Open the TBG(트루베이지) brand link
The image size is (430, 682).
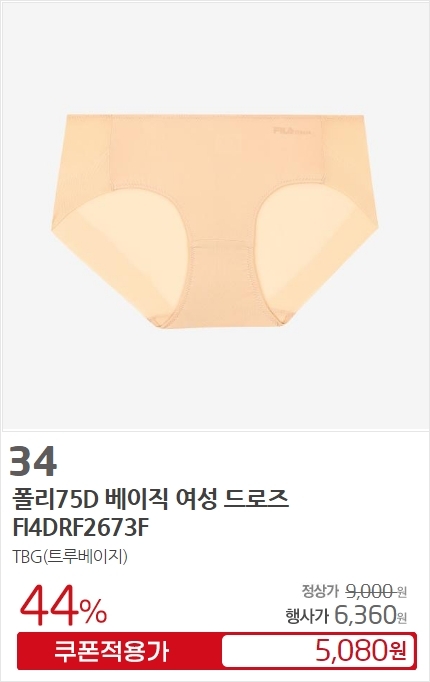[70, 557]
